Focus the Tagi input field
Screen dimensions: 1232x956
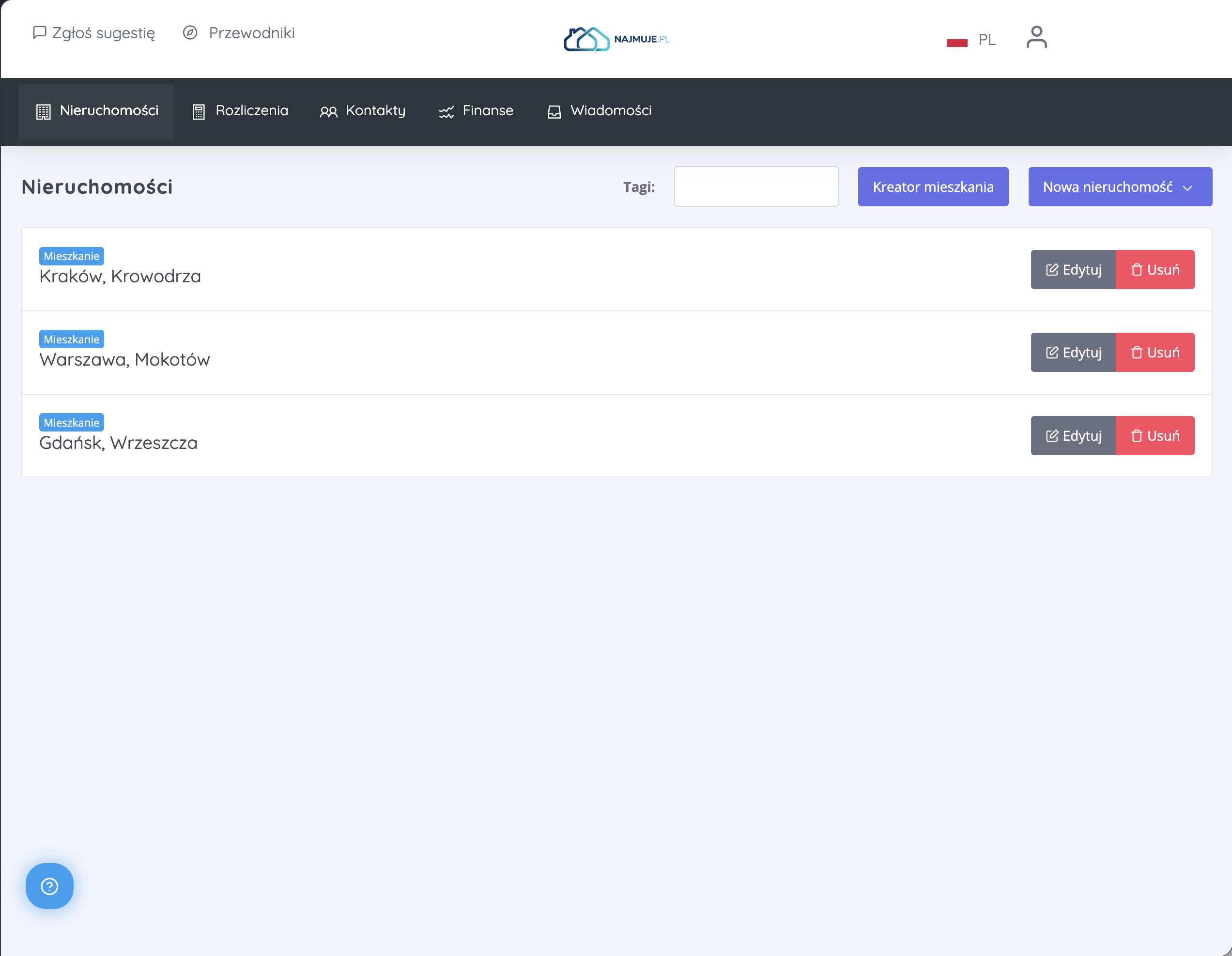point(756,186)
